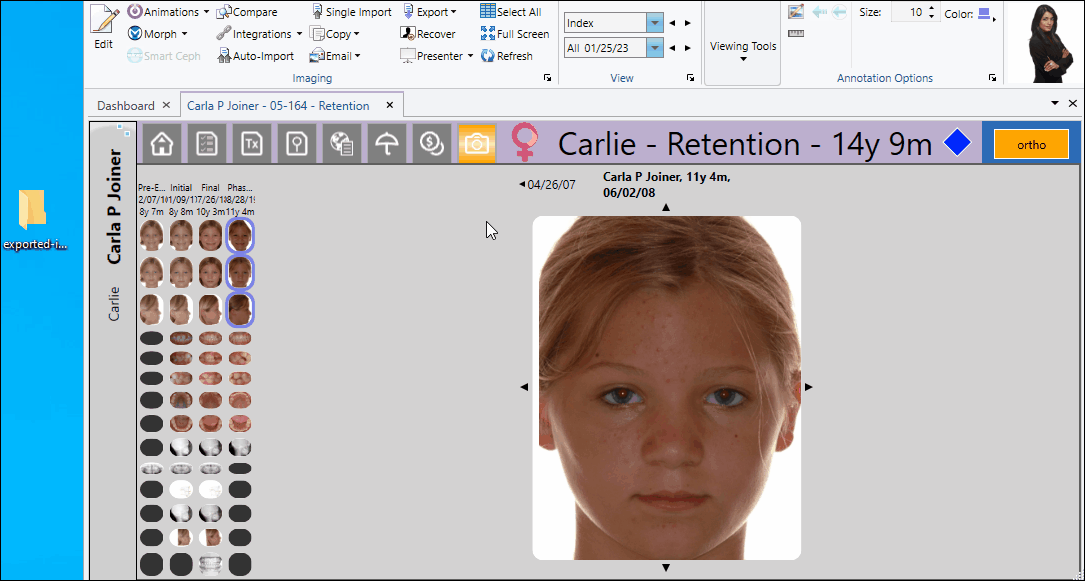The height and width of the screenshot is (581, 1085).
Task: Switch to the Dashboard tab
Action: (126, 105)
